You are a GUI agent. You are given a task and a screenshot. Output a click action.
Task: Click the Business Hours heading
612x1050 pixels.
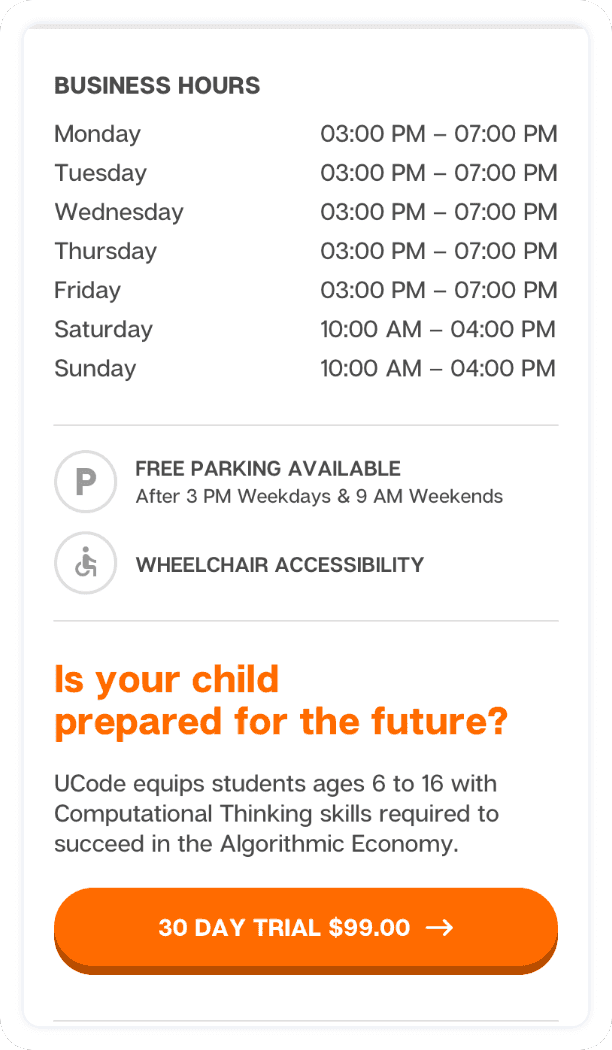point(157,86)
